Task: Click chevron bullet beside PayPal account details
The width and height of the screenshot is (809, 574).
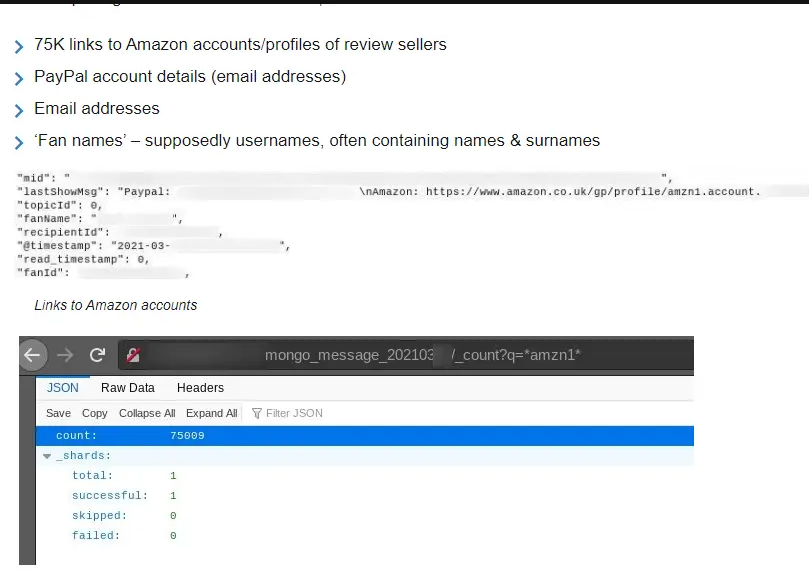Action: coord(19,79)
